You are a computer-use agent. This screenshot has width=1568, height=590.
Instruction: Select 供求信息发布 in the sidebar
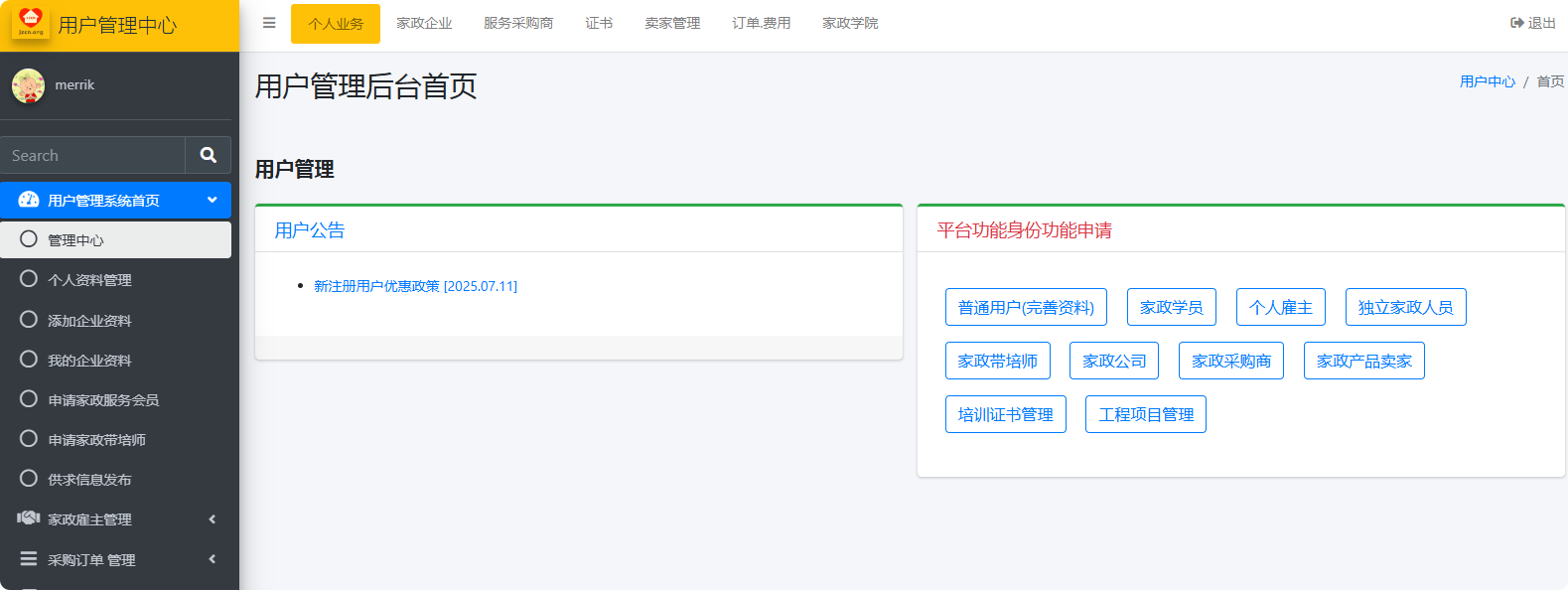(x=115, y=479)
